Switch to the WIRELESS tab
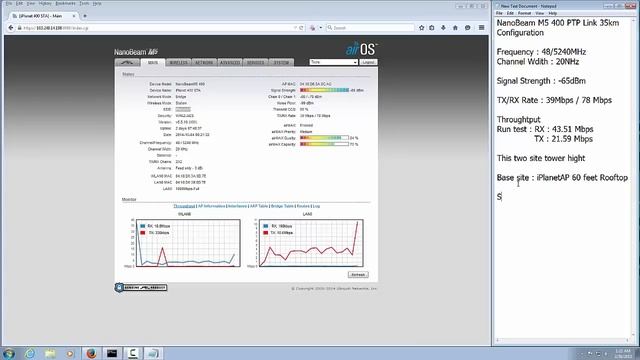 (178, 62)
